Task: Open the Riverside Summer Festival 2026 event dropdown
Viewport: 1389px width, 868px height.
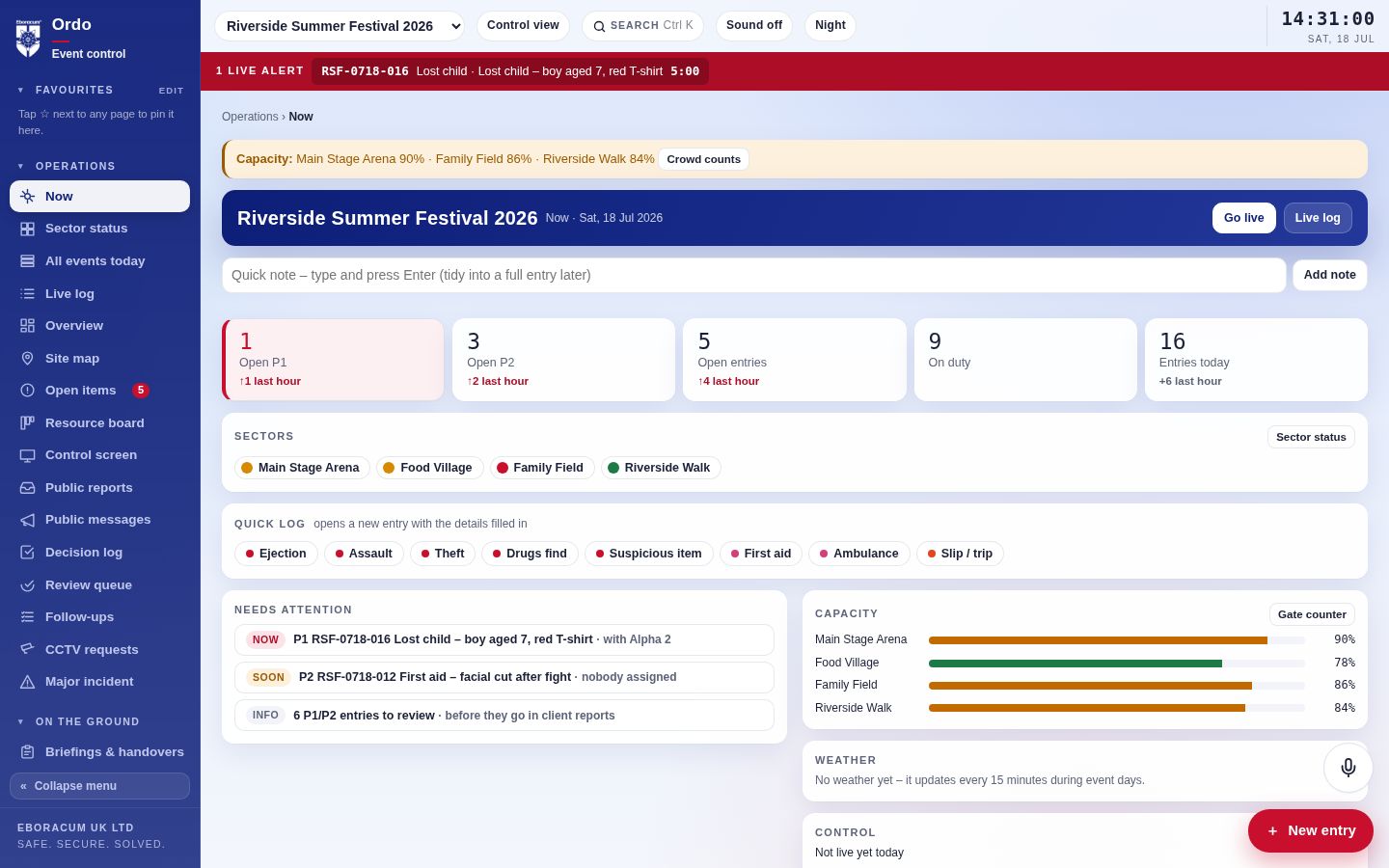Action: pyautogui.click(x=340, y=26)
